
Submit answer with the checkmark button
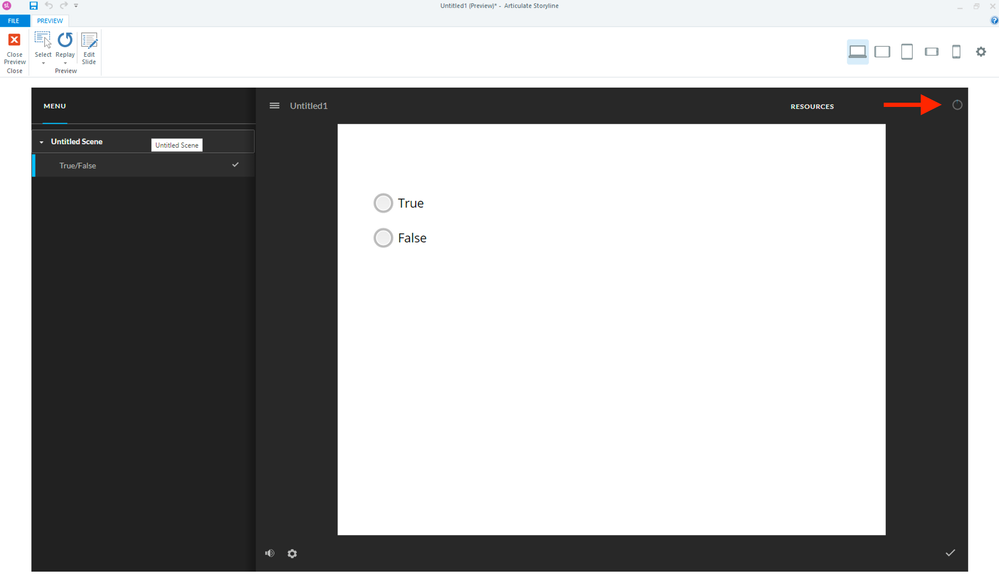click(950, 553)
